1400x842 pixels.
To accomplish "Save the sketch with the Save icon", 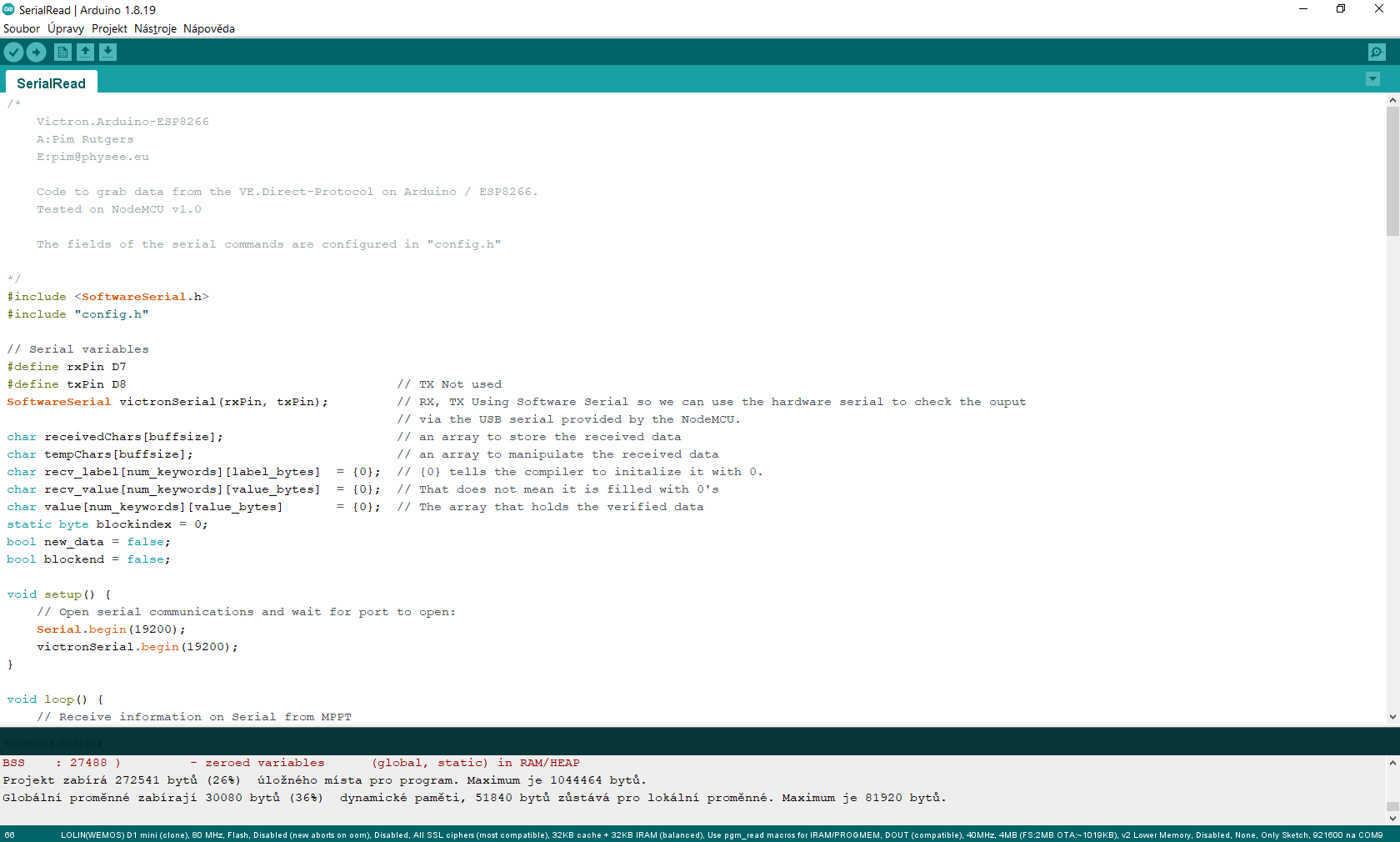I will coord(107,53).
